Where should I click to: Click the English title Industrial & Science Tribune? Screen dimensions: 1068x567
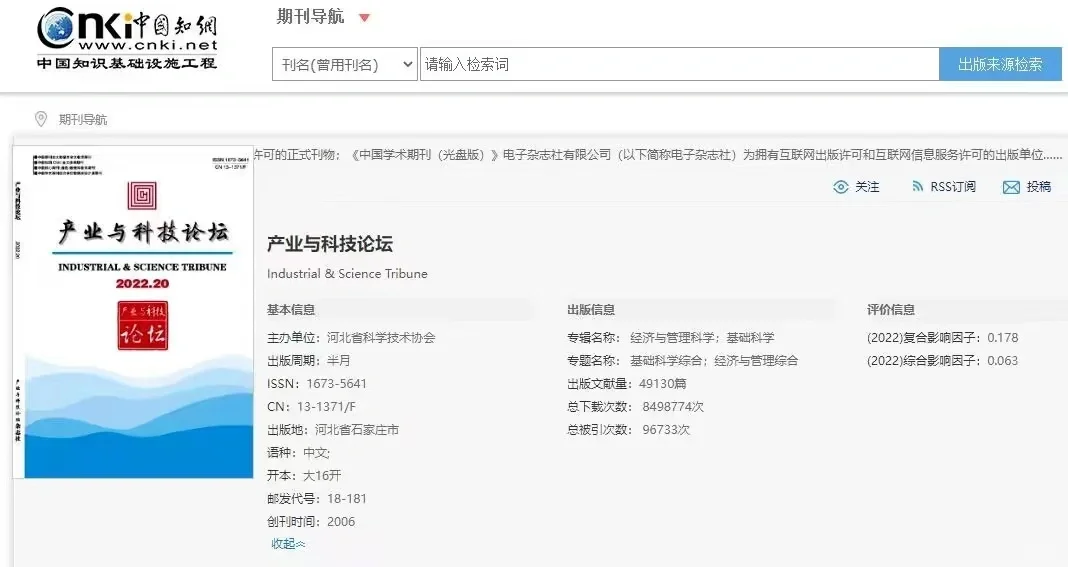pos(347,273)
